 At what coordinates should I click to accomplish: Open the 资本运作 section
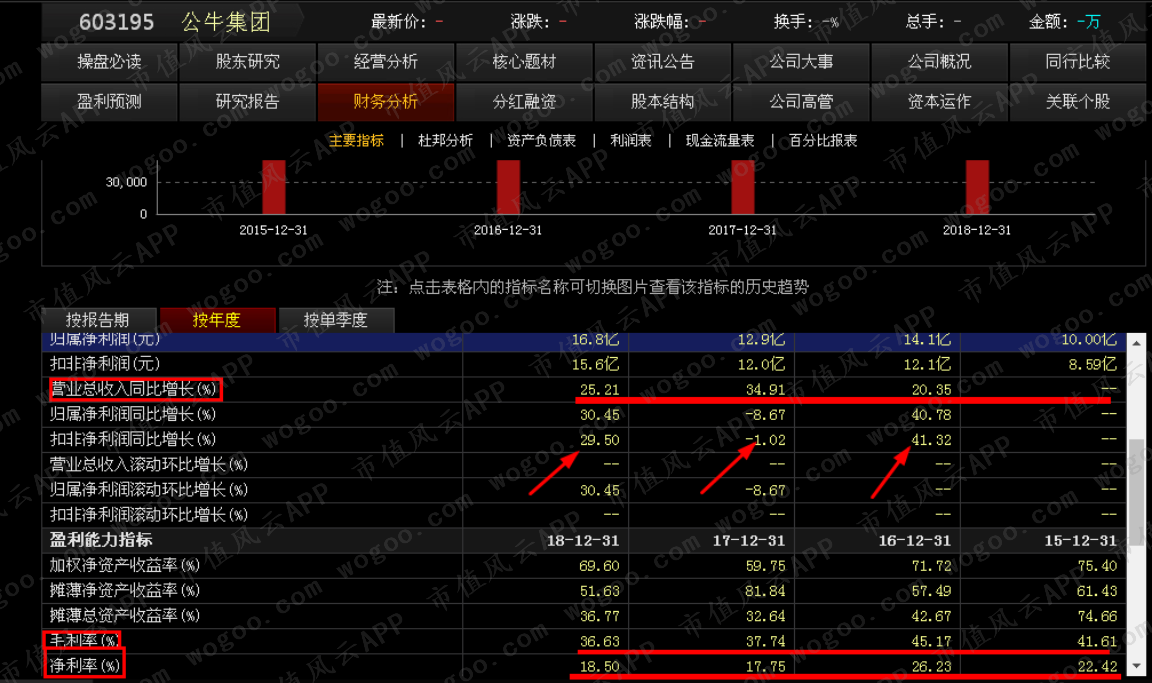coord(939,101)
